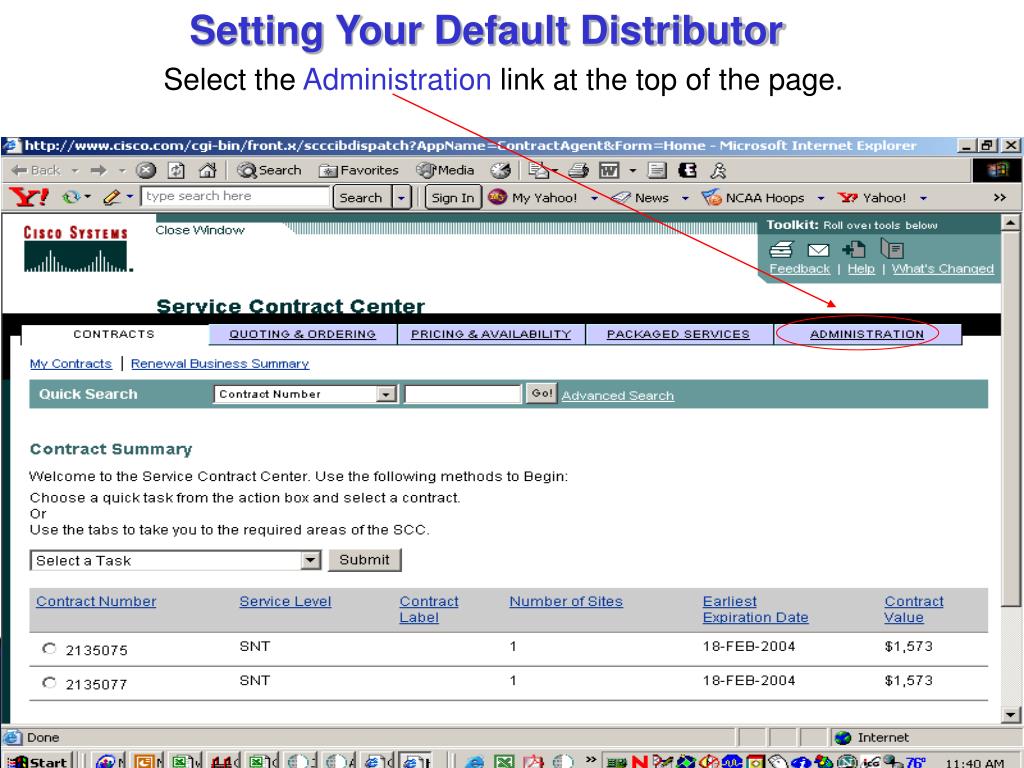Click the Yahoo toolbar Search button
Image resolution: width=1024 pixels, height=768 pixels.
[361, 197]
